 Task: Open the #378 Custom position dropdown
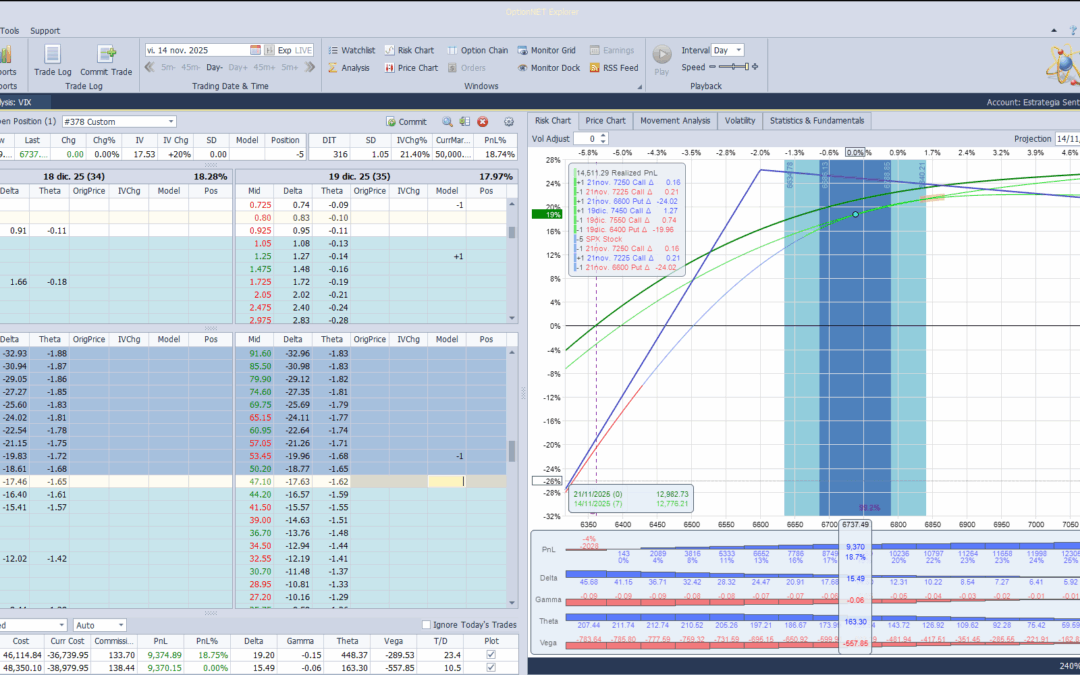tap(119, 122)
